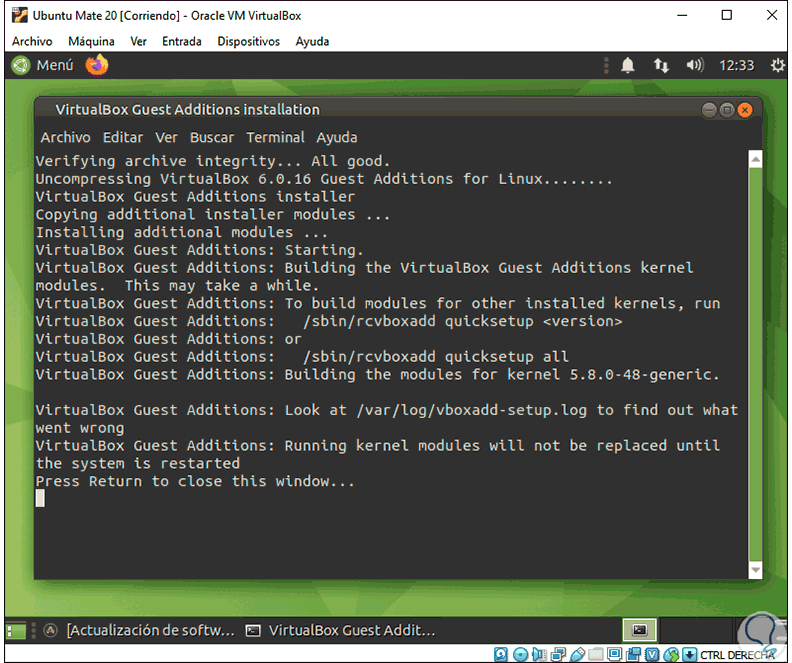Click the 'Verifying archive integrity... All good.' line
This screenshot has height=663, width=792.
[x=213, y=161]
